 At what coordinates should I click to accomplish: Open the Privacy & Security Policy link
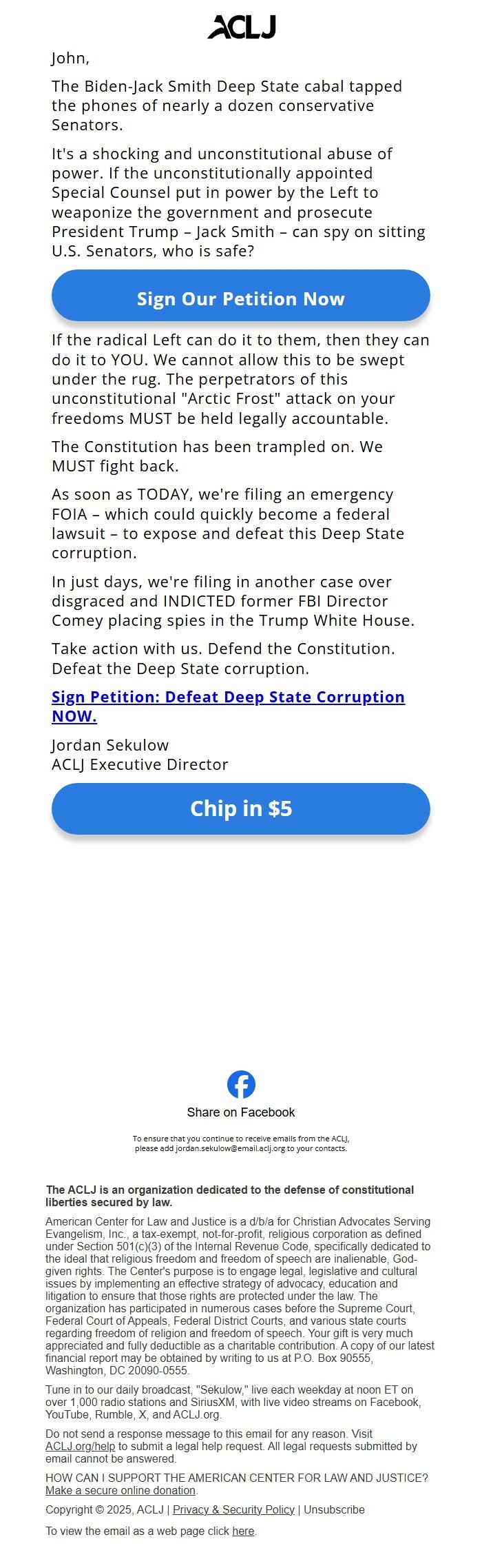(233, 1509)
